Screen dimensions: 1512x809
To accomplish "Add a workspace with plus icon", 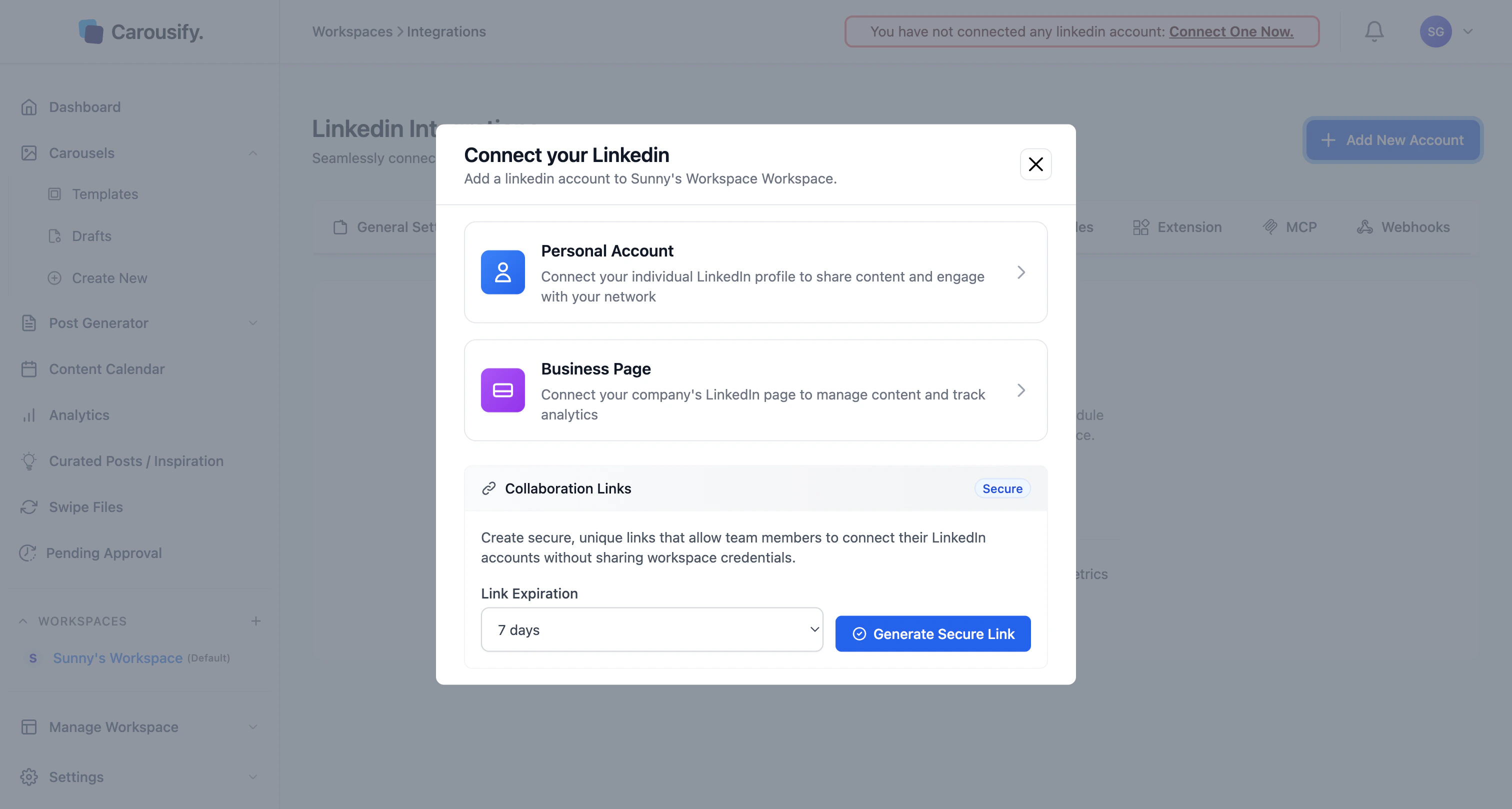I will [256, 620].
